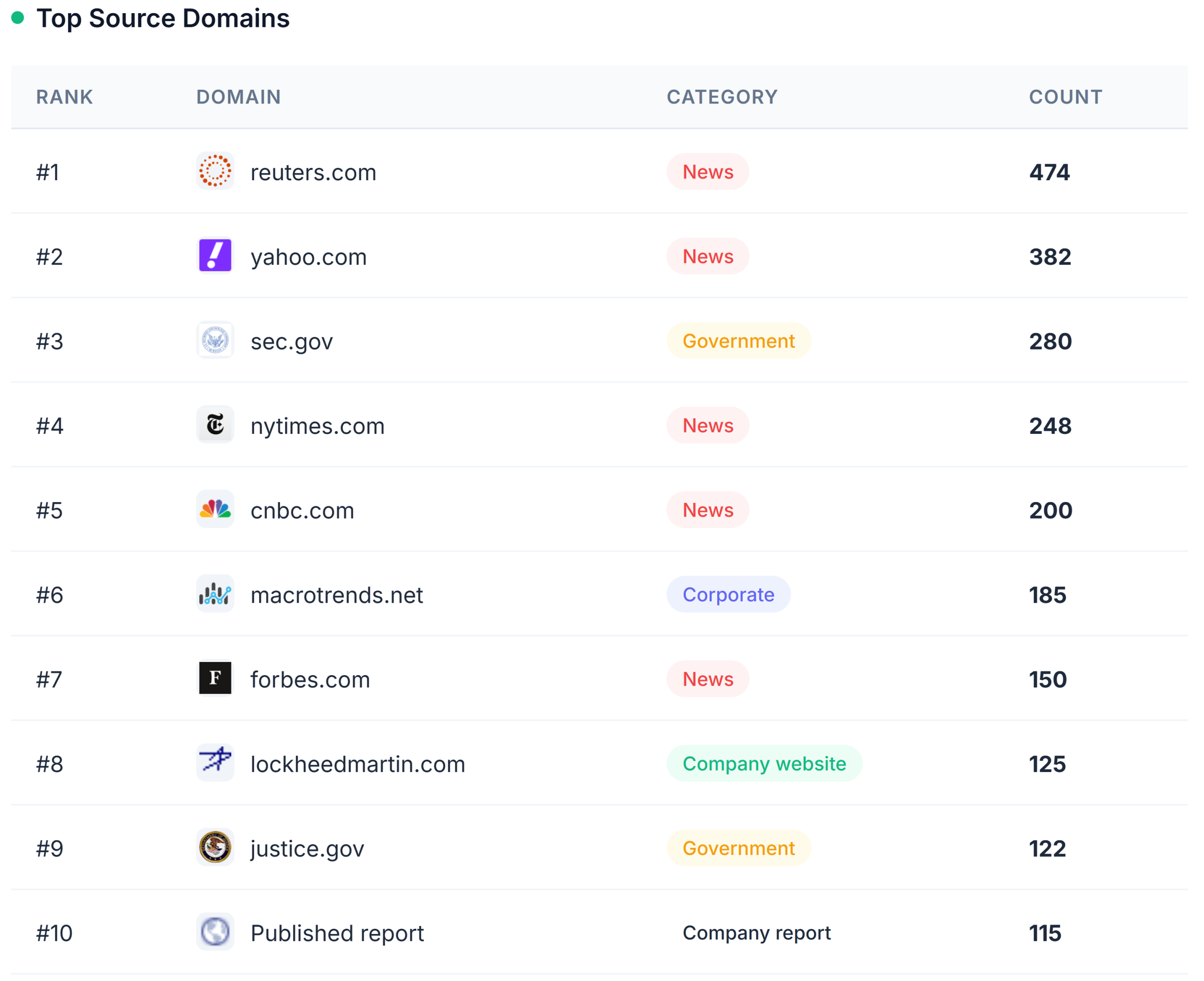Screen dimensions: 1204x981
Task: Select the Yahoo purple exclamation icon
Action: [x=215, y=256]
